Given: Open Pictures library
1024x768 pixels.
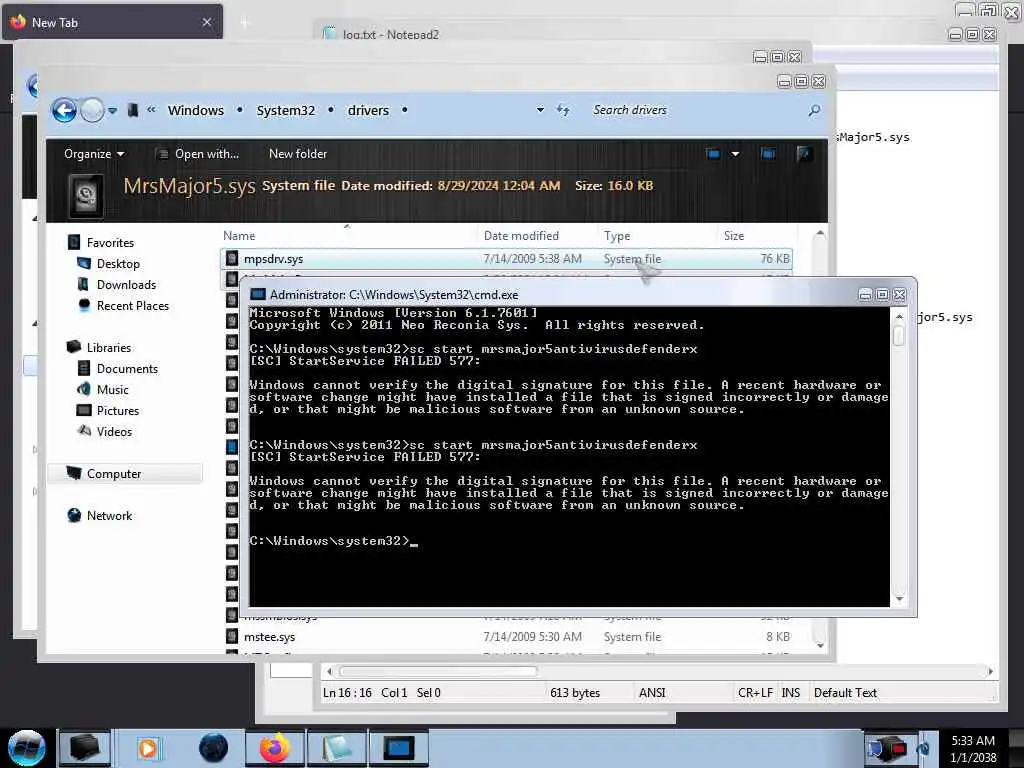Looking at the screenshot, I should click(118, 410).
